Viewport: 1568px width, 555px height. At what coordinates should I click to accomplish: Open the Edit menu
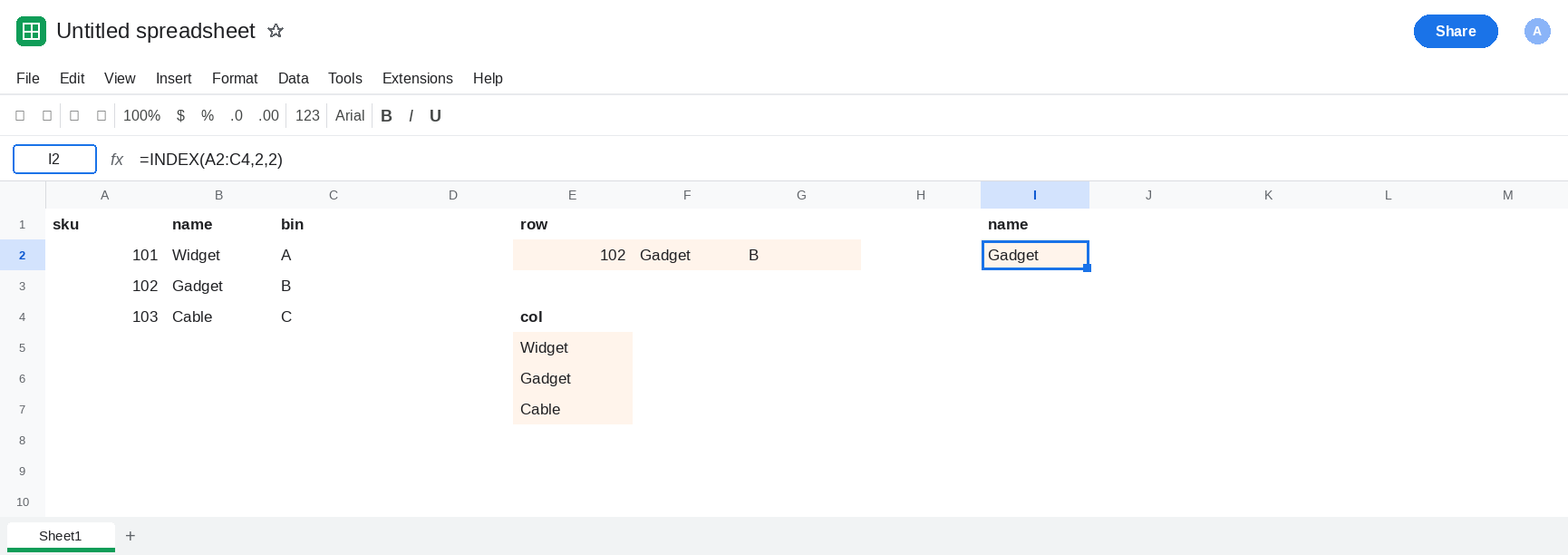pyautogui.click(x=73, y=78)
